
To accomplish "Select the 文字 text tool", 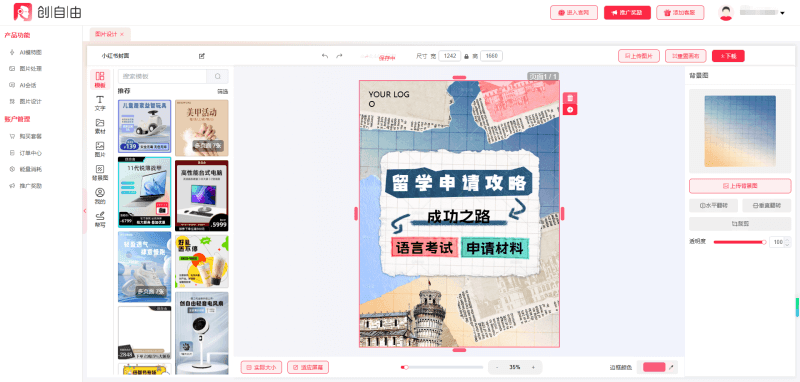I will 100,103.
